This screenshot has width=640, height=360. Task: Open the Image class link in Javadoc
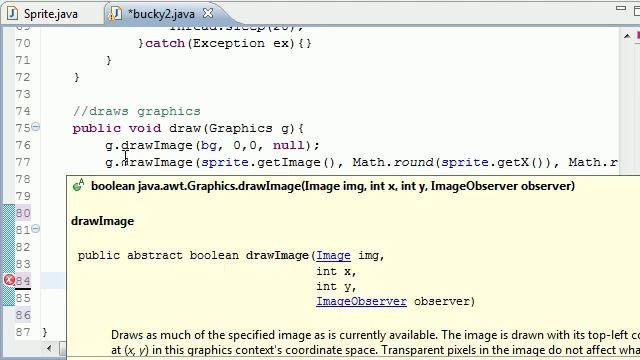pos(333,256)
